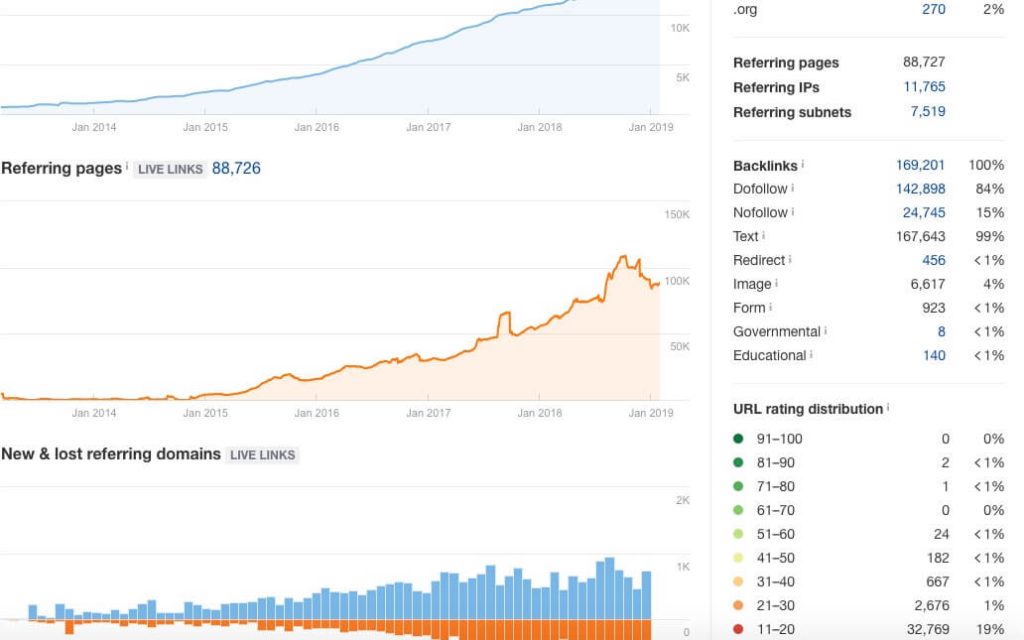
Task: Open the .org count link 270
Action: (x=933, y=9)
